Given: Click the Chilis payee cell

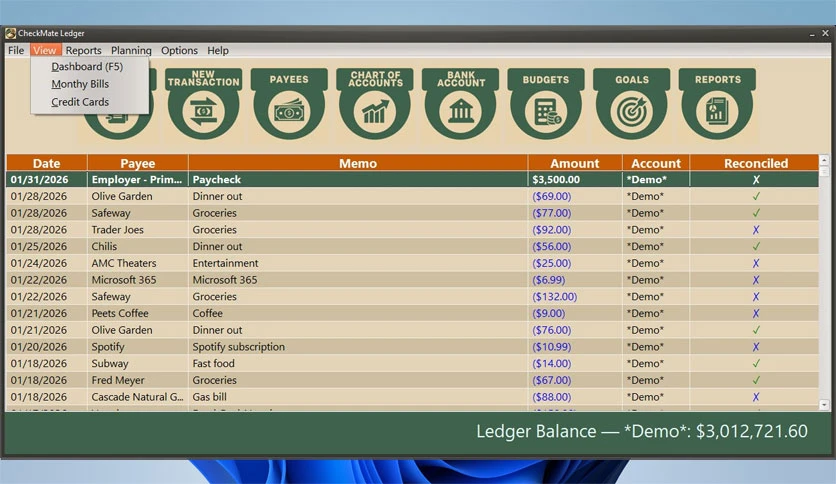Looking at the screenshot, I should click(x=138, y=246).
